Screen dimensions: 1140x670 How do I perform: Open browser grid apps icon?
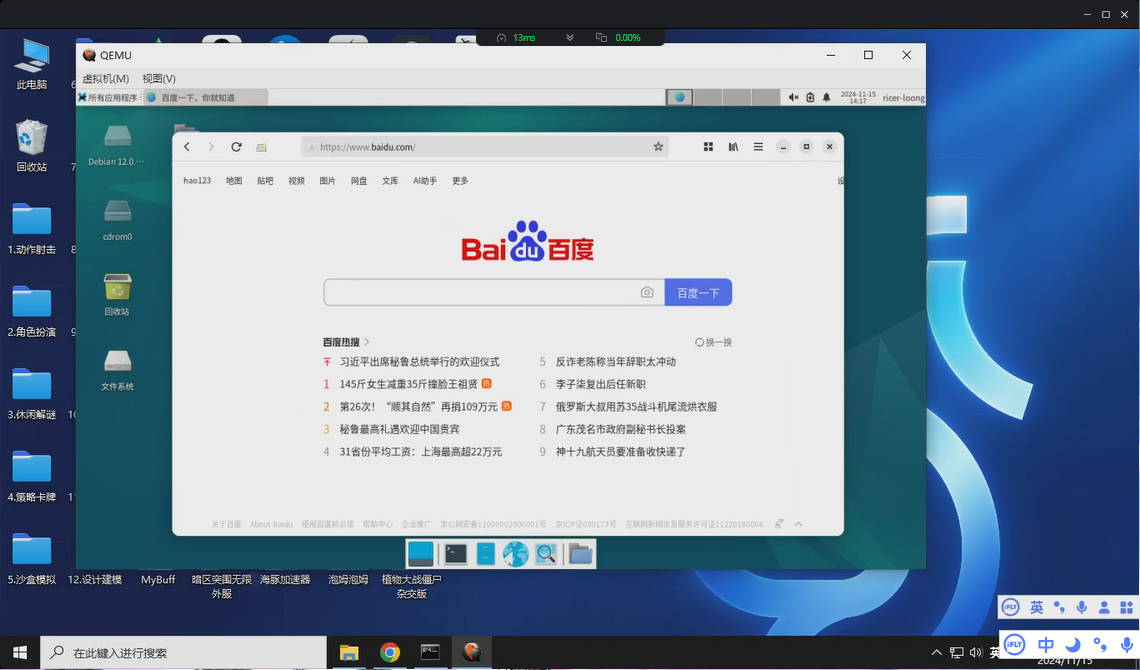click(x=708, y=147)
